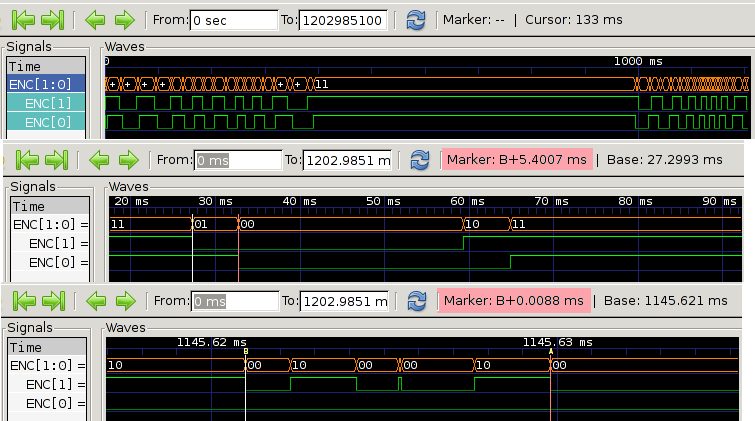Click Time header in top Signals panel
This screenshot has width=755, height=421.
pyautogui.click(x=46, y=66)
